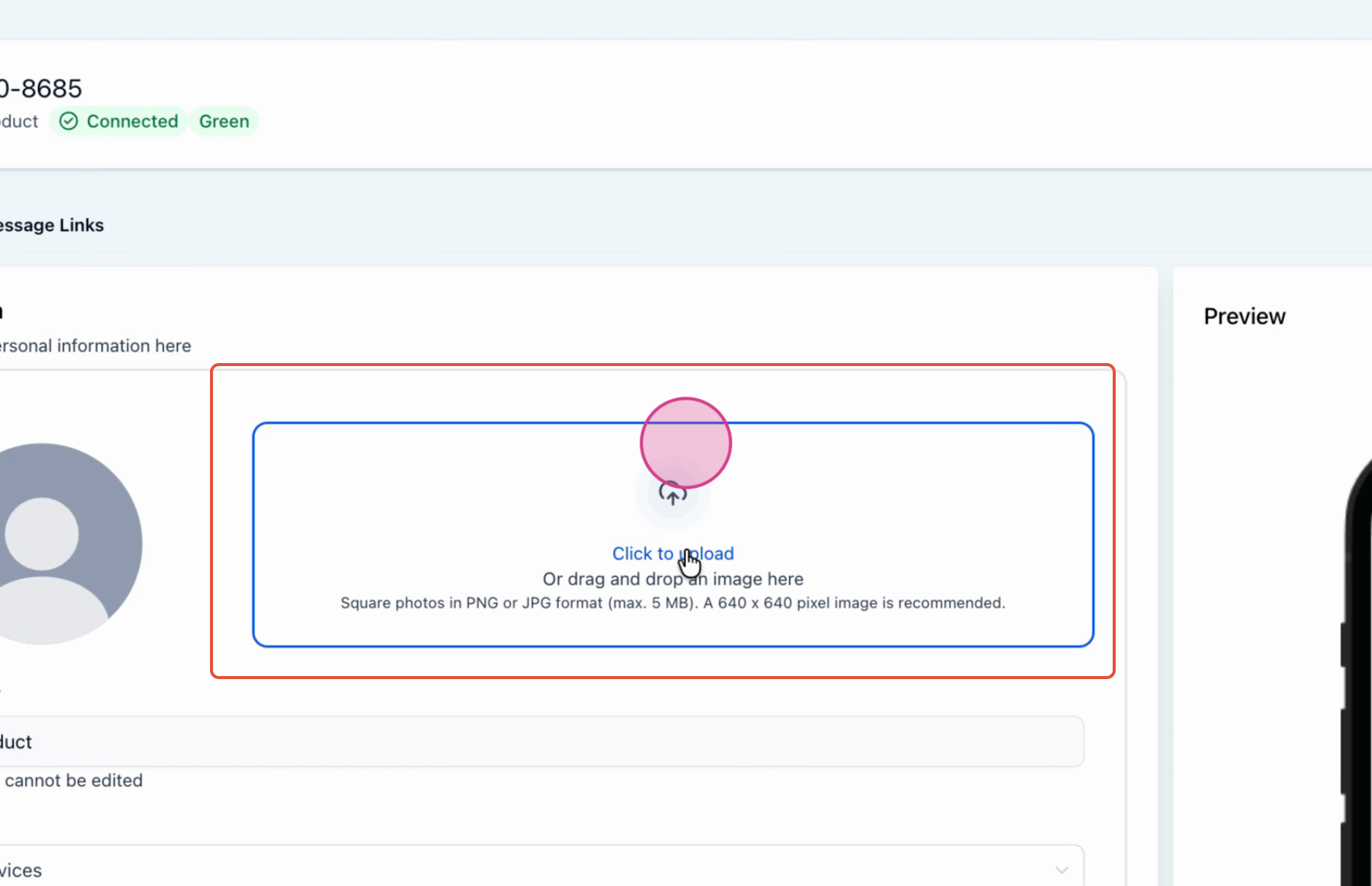Click the "personal information here" subtitle
The width and height of the screenshot is (1372, 886).
click(95, 346)
